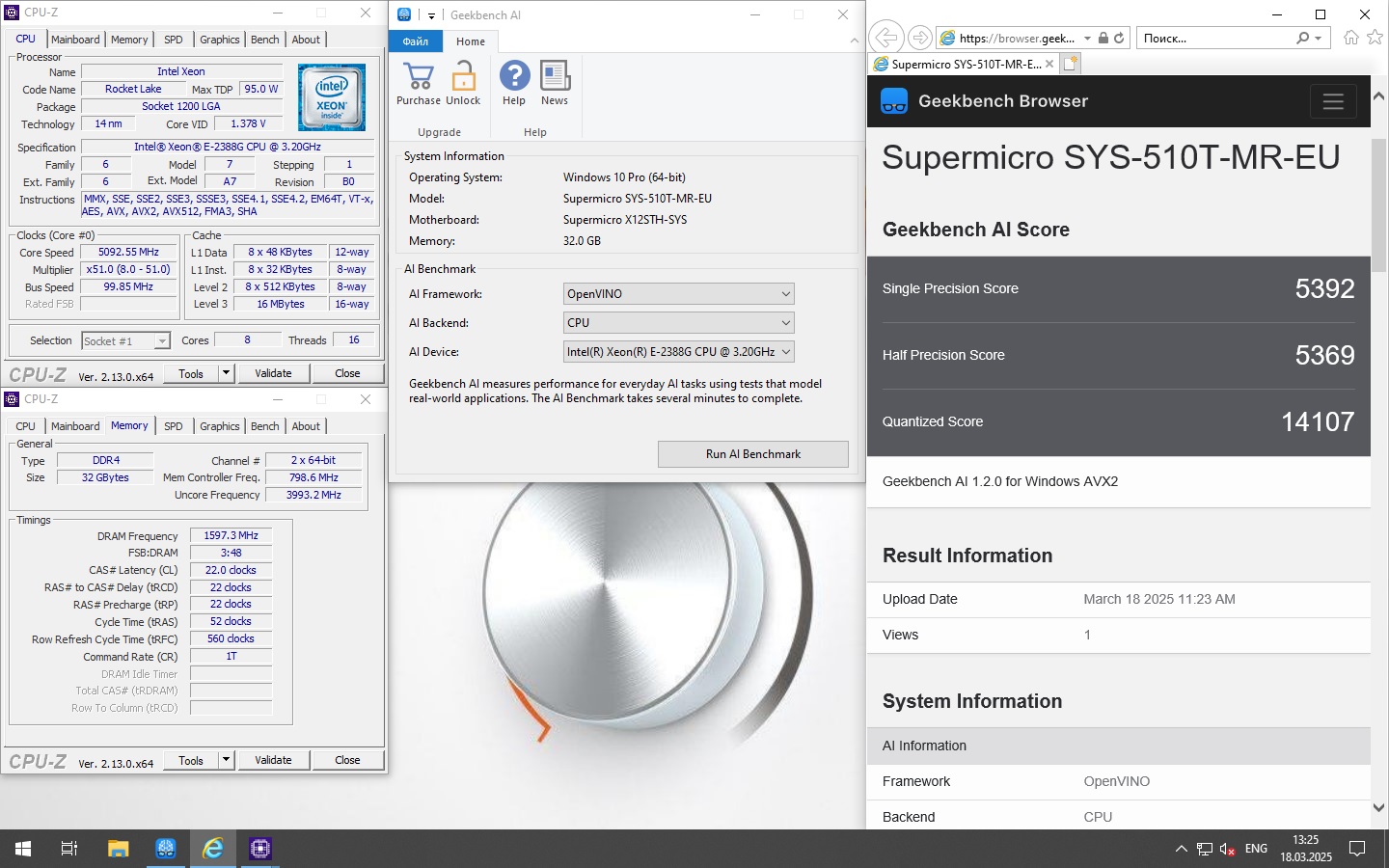Click the Поиск search field

(1215, 39)
